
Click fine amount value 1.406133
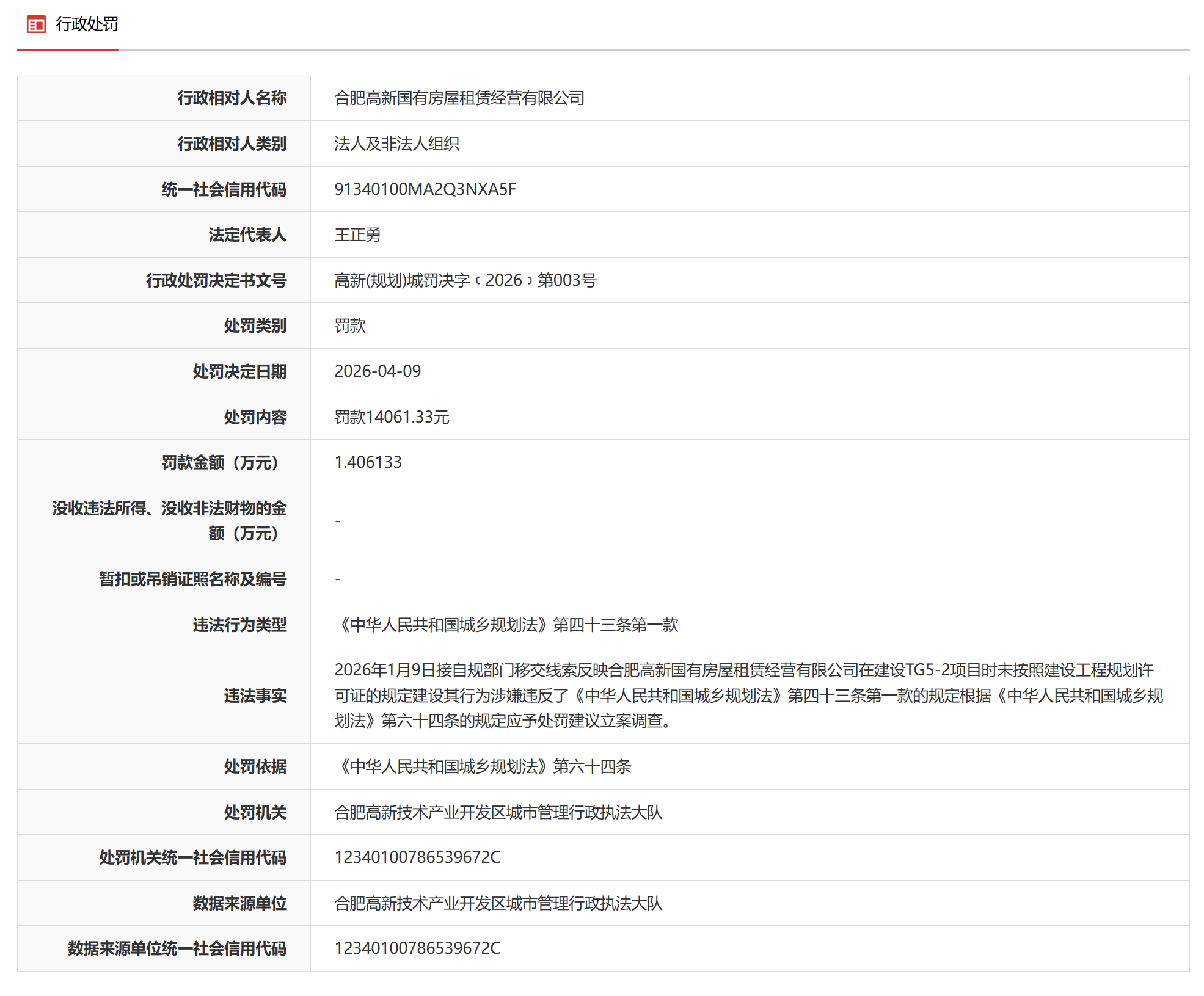click(367, 462)
